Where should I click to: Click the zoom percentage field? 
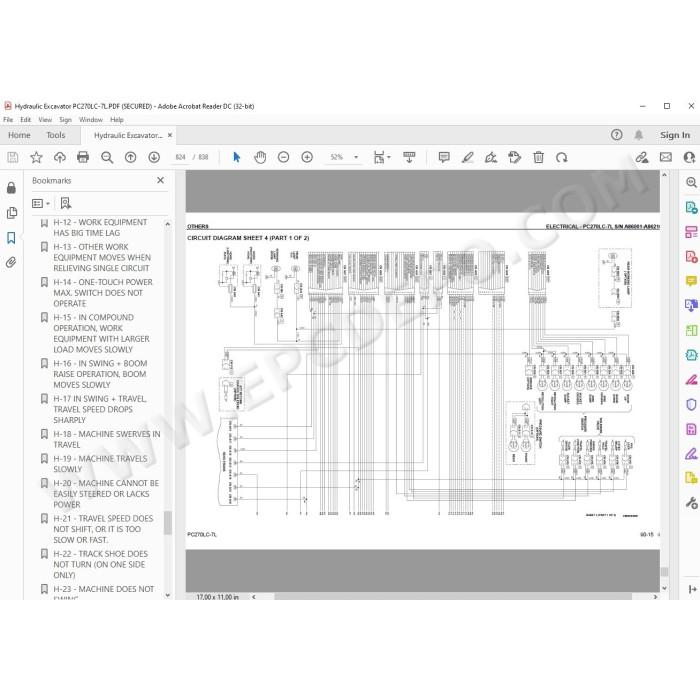[x=337, y=157]
